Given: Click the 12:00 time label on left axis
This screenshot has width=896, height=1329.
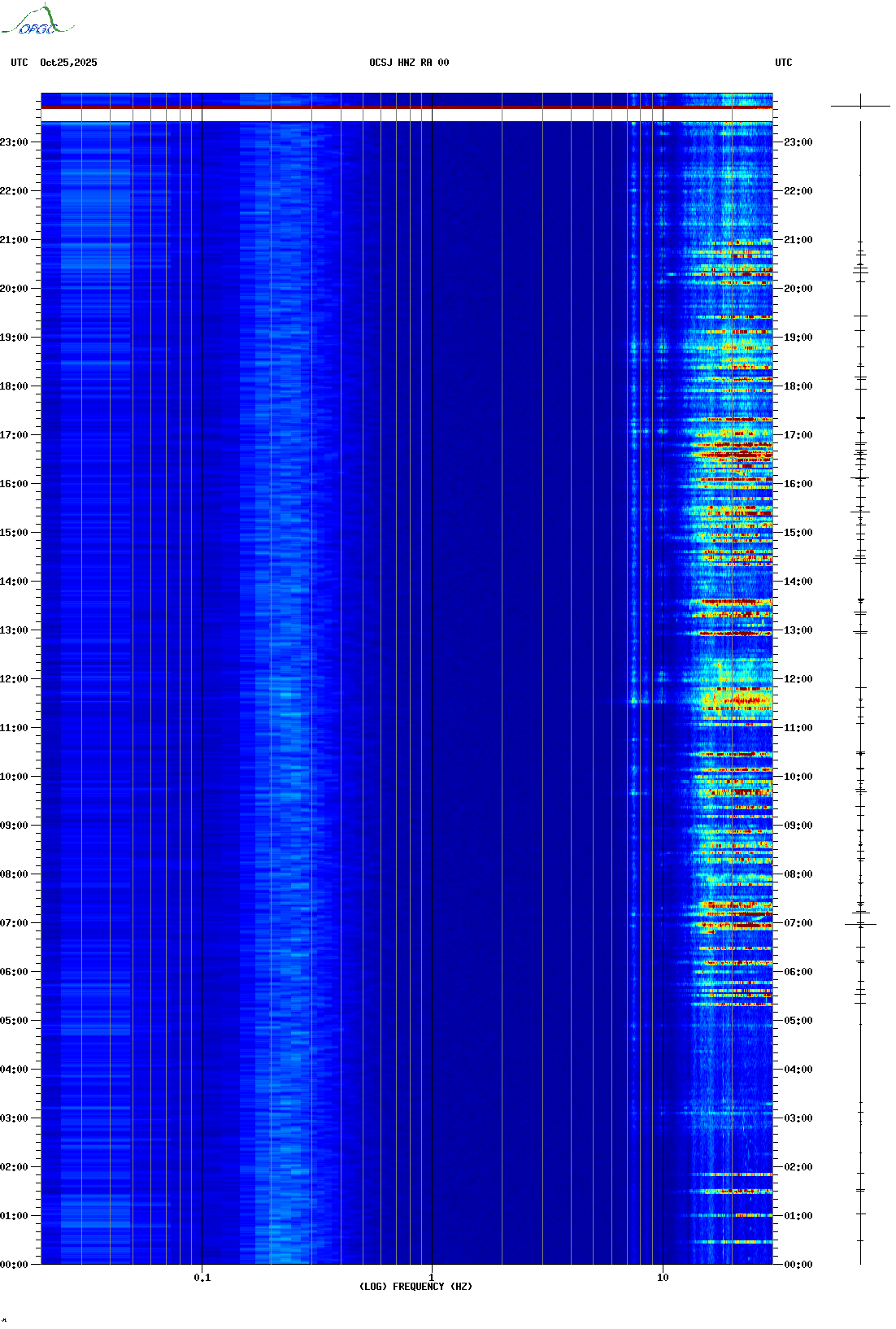Looking at the screenshot, I should pos(15,679).
